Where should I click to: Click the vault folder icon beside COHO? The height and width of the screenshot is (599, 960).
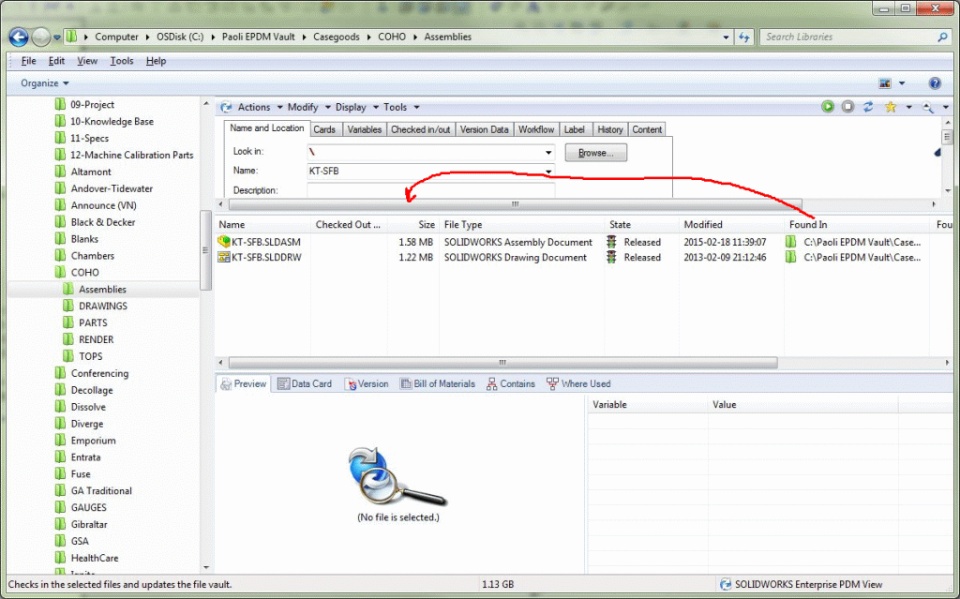tap(60, 272)
